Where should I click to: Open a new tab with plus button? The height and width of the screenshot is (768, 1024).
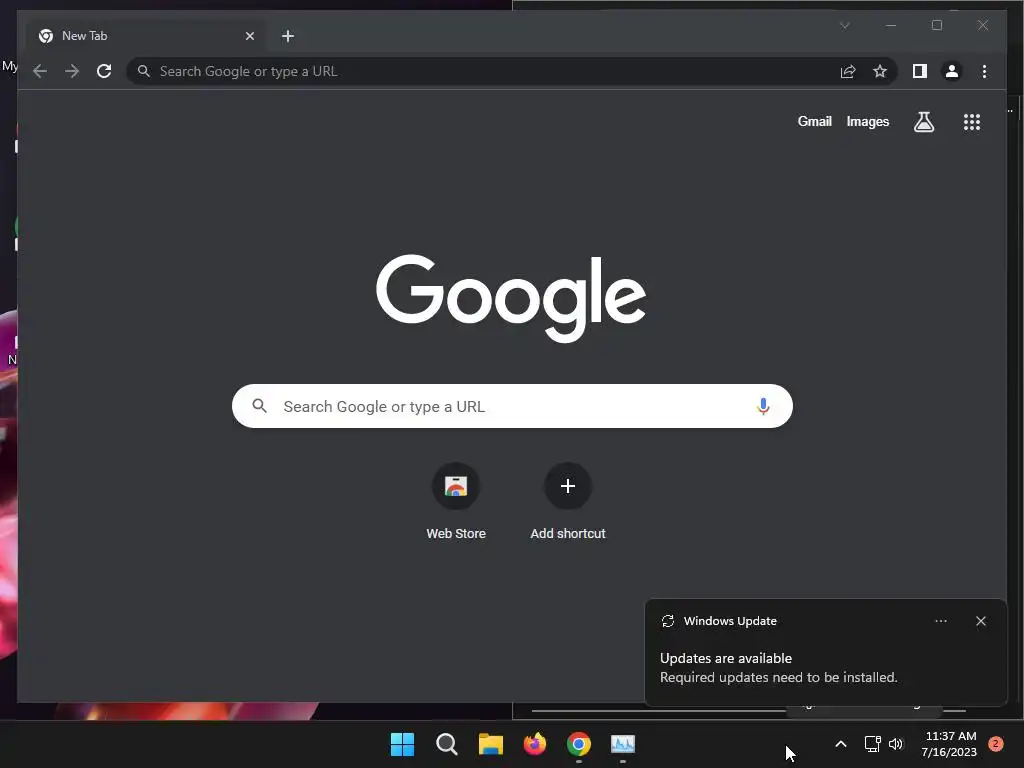pos(288,36)
